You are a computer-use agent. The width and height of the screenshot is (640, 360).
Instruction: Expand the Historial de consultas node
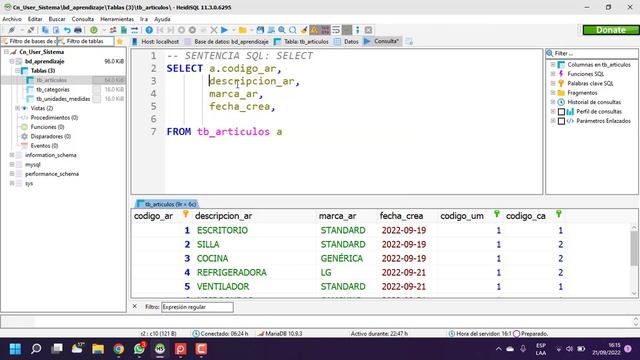pyautogui.click(x=553, y=102)
